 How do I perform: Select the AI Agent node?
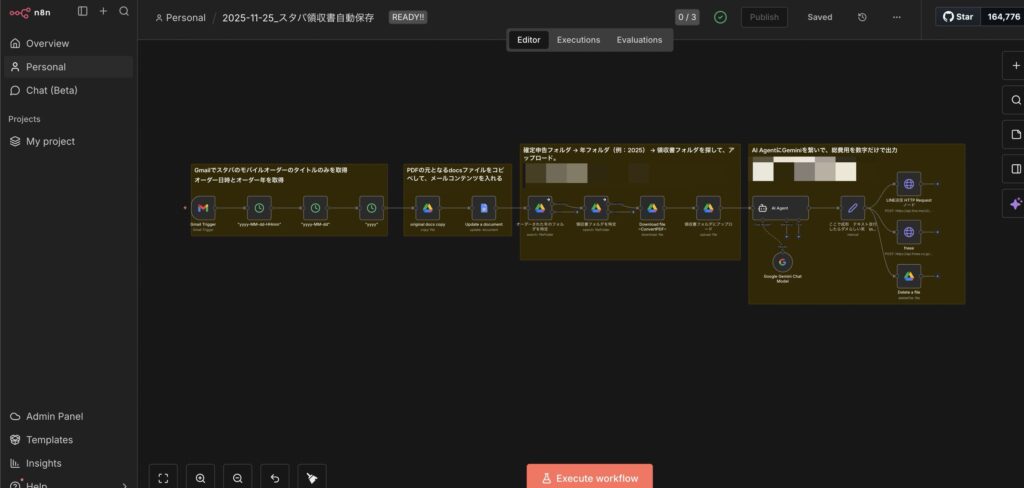click(x=782, y=208)
